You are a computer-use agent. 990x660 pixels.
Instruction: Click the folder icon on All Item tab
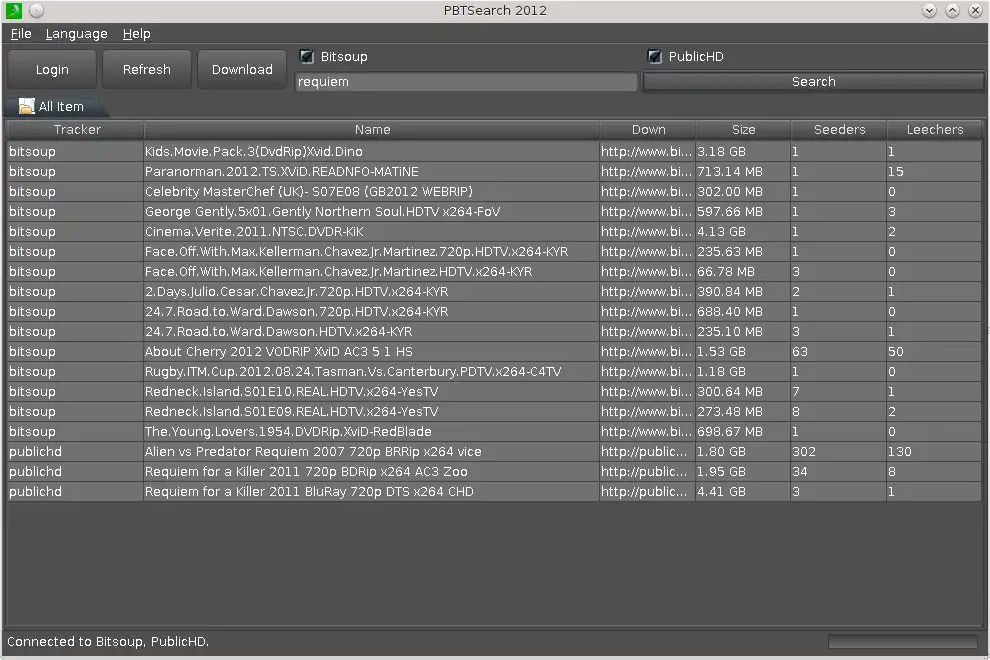pyautogui.click(x=27, y=106)
